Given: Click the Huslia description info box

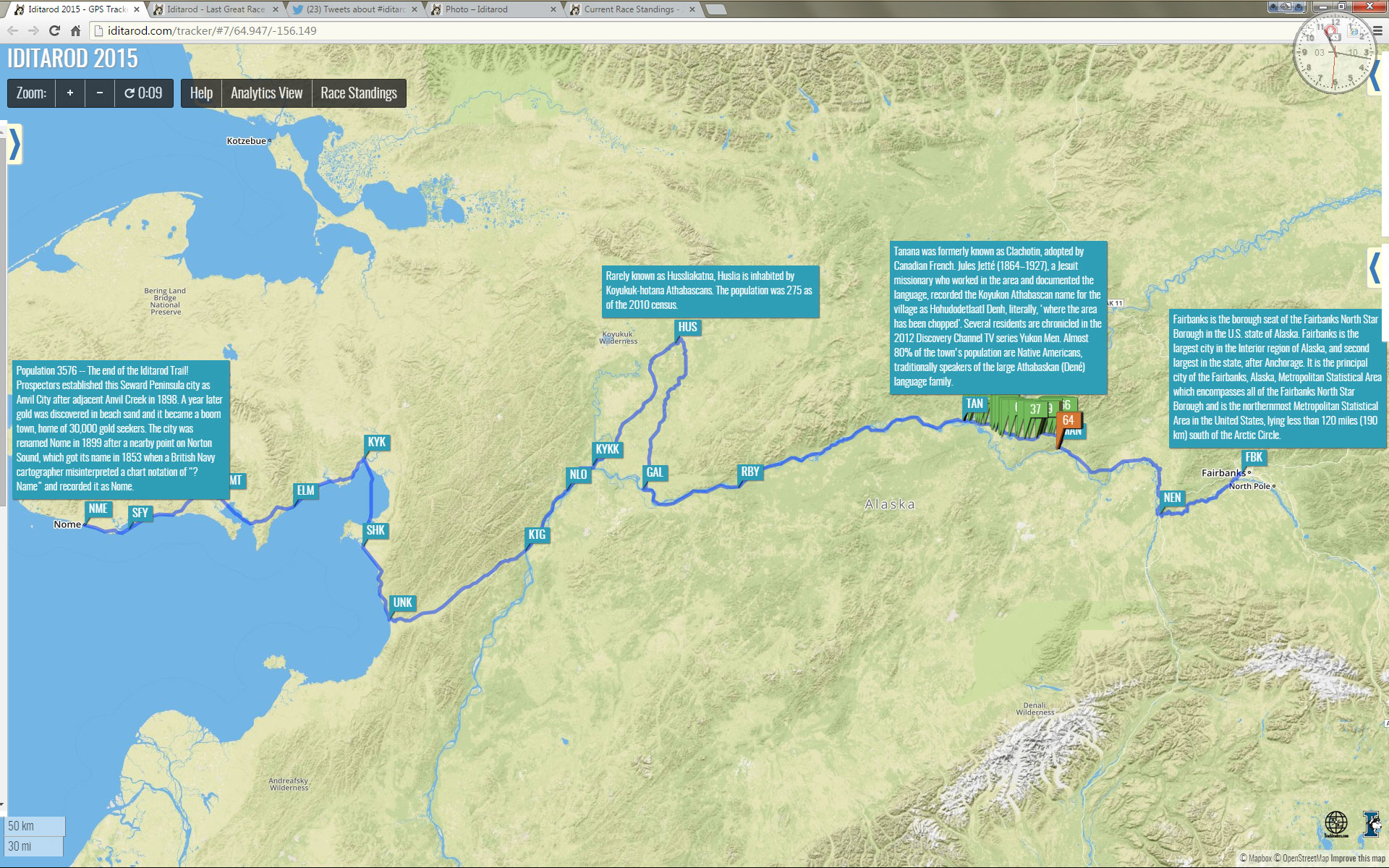Looking at the screenshot, I should click(x=712, y=291).
